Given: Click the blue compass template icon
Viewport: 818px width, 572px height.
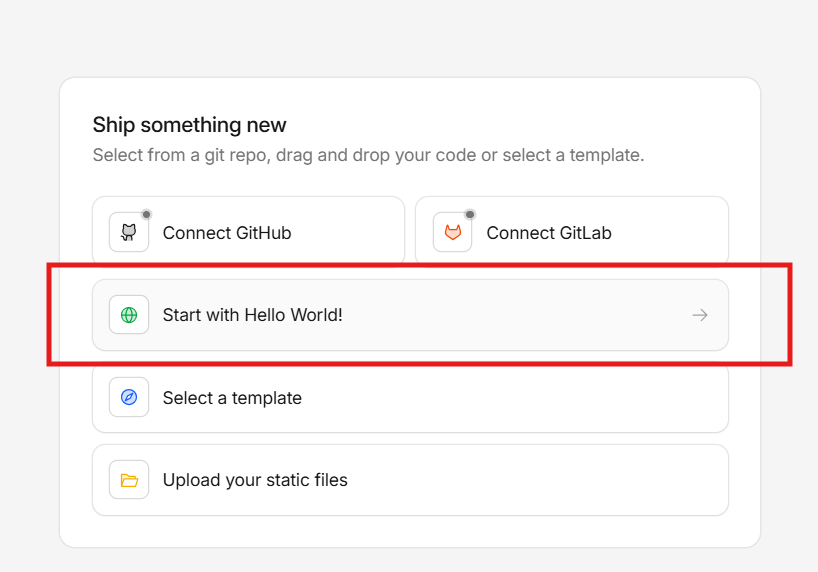Looking at the screenshot, I should coord(129,397).
